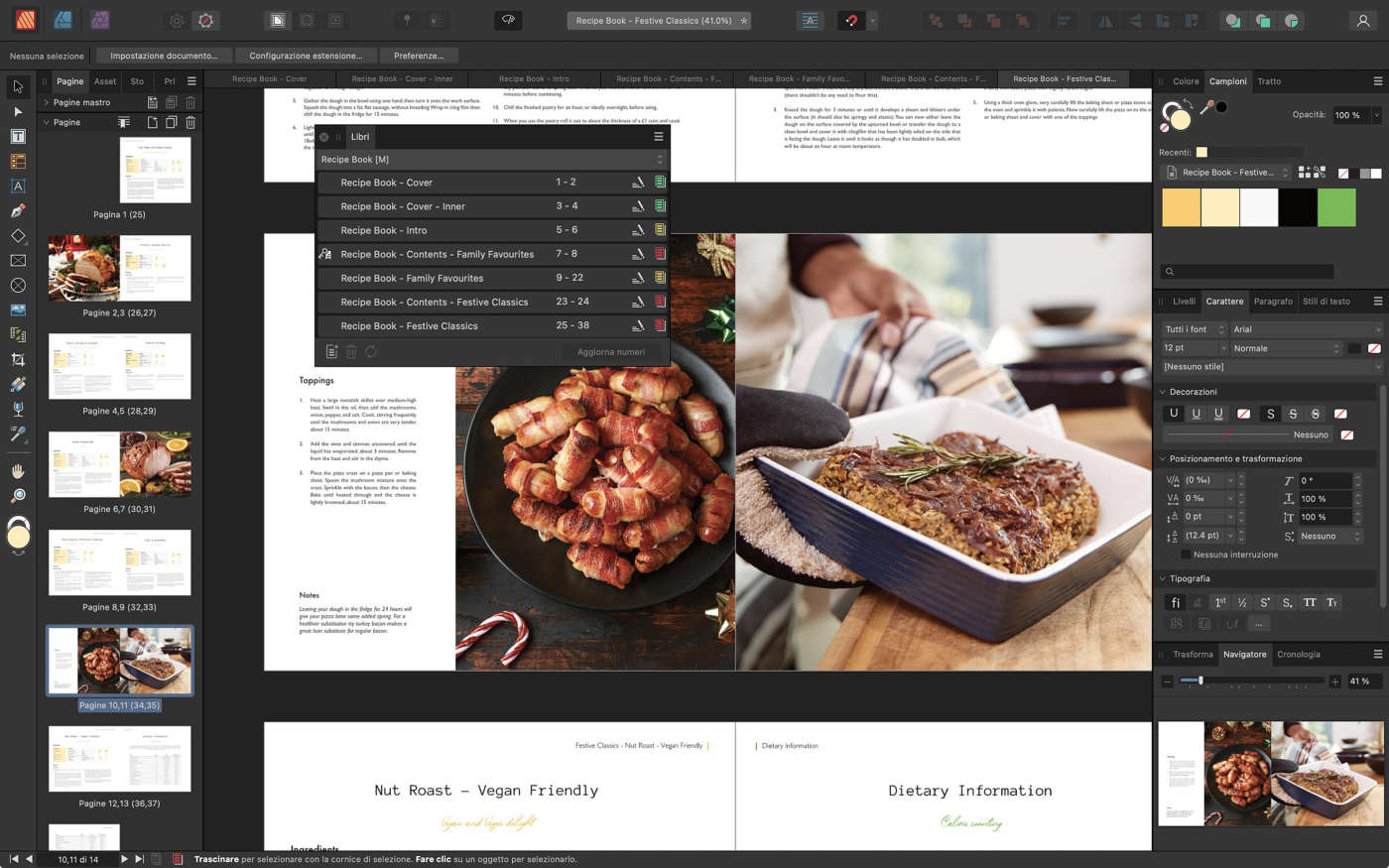The image size is (1389, 868).
Task: Collapse Posizionamento e trasformazione section
Action: click(1163, 459)
